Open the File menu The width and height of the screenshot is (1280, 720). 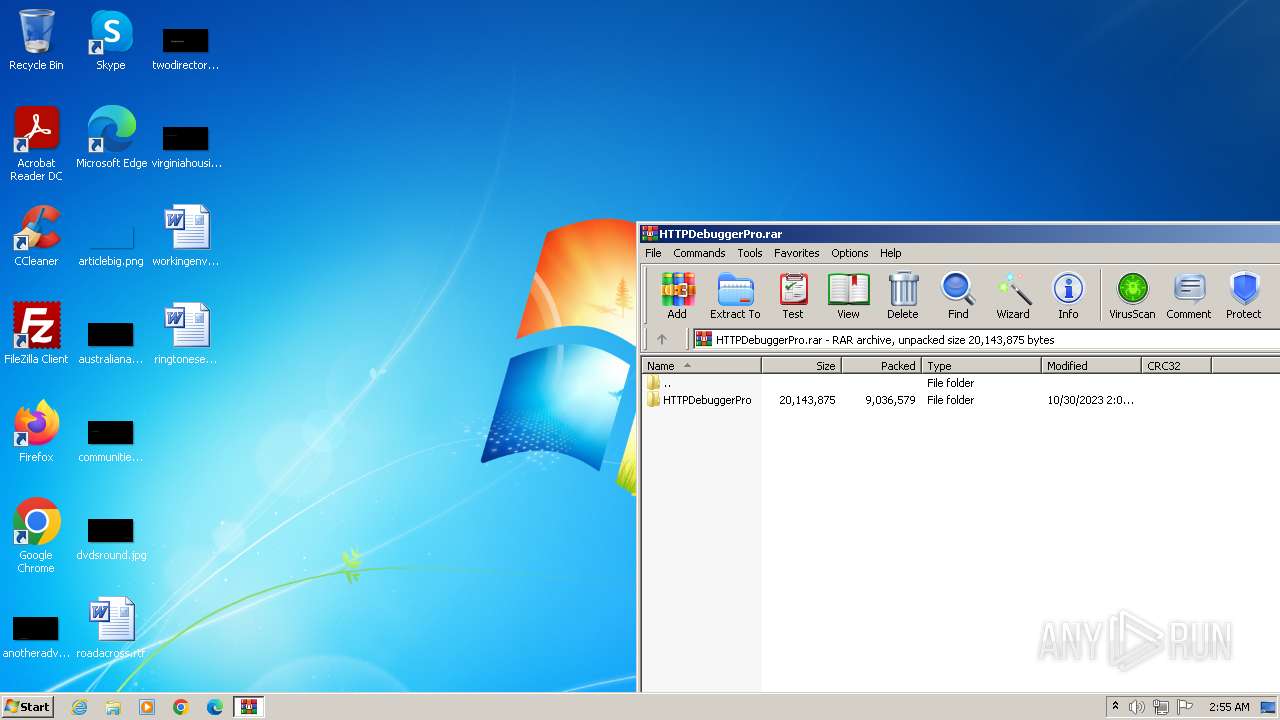[653, 253]
